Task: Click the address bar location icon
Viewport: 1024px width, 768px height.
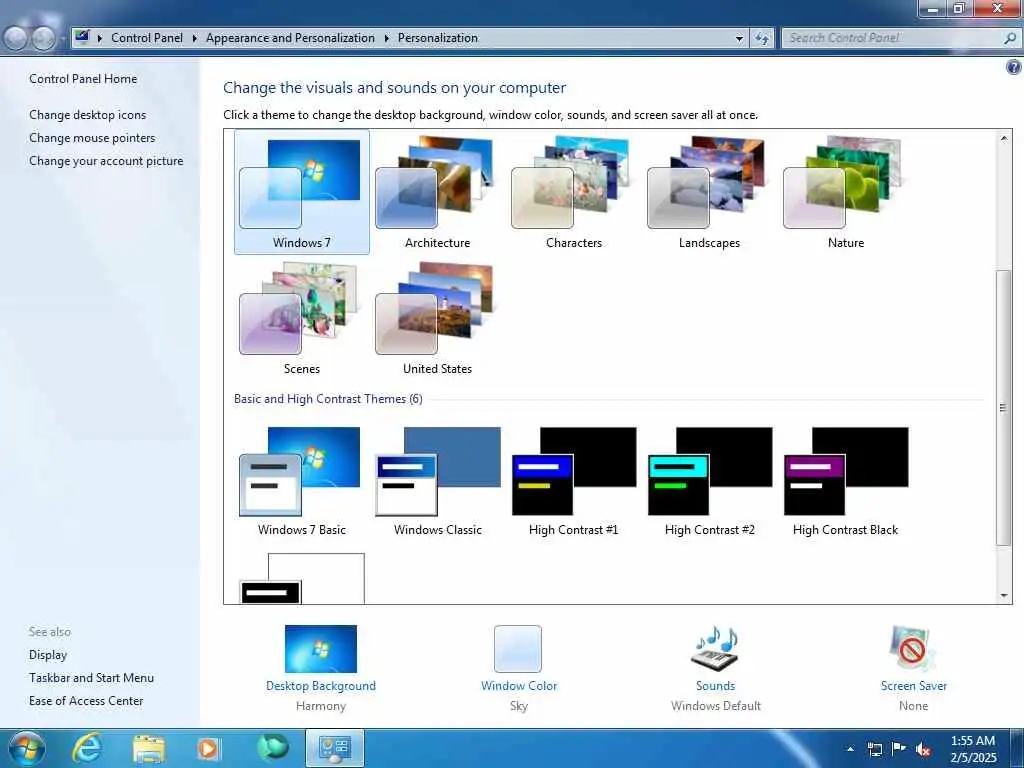Action: tap(82, 37)
